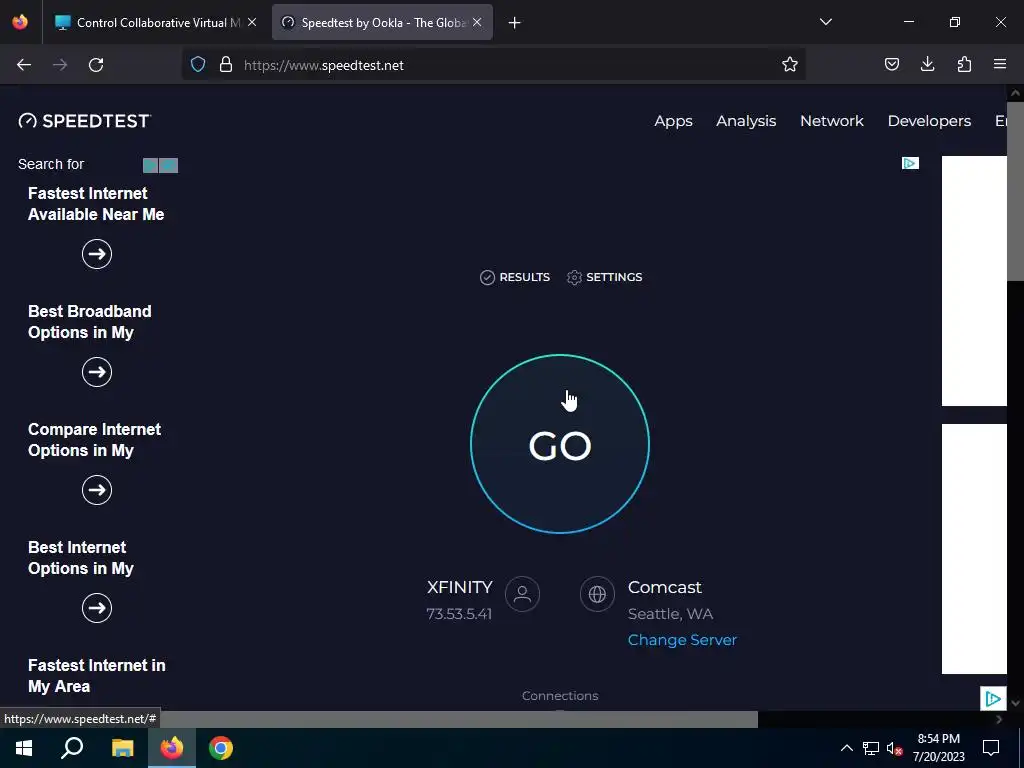The image size is (1024, 768).
Task: Open the clock showing 8:54 PM
Action: [x=938, y=748]
